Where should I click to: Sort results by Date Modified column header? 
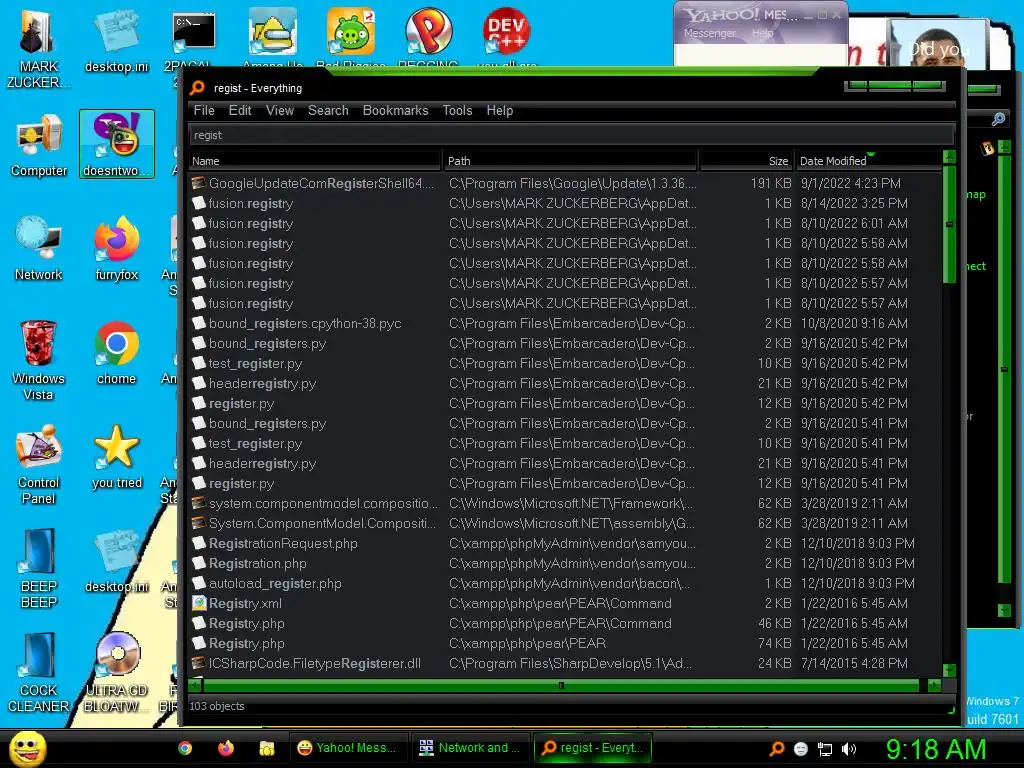(x=869, y=161)
